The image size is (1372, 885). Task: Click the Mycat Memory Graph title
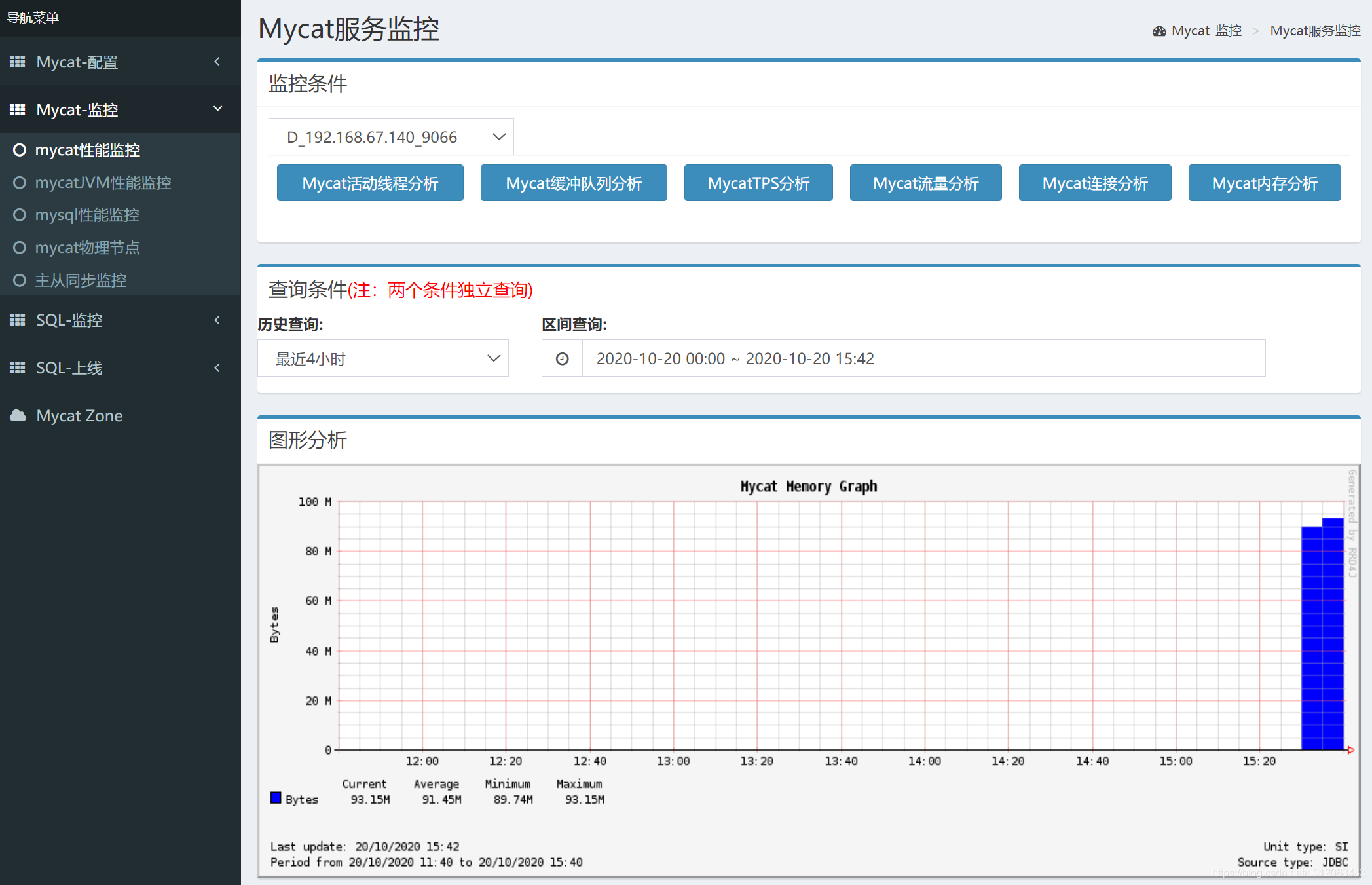(809, 486)
